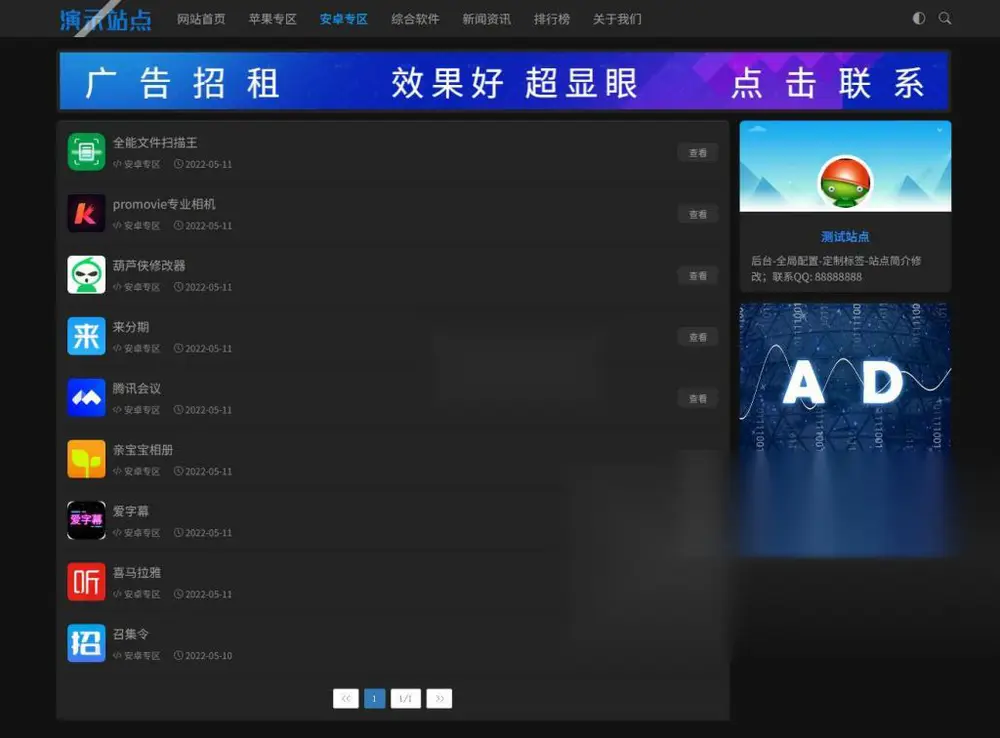This screenshot has height=738, width=1000.
Task: Click 查看 button for 全能文件扫描王
Action: click(x=698, y=153)
